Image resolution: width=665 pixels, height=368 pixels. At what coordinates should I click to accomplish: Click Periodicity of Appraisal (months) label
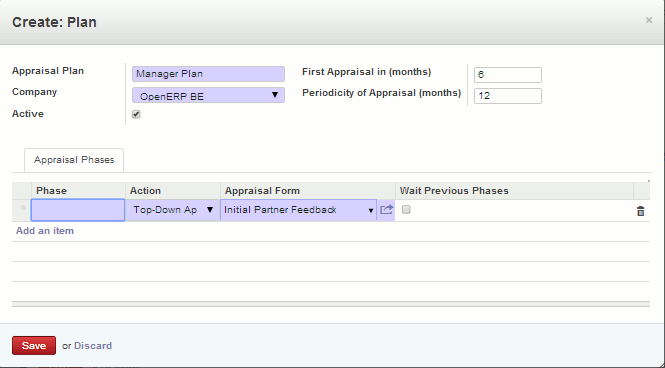click(x=381, y=93)
